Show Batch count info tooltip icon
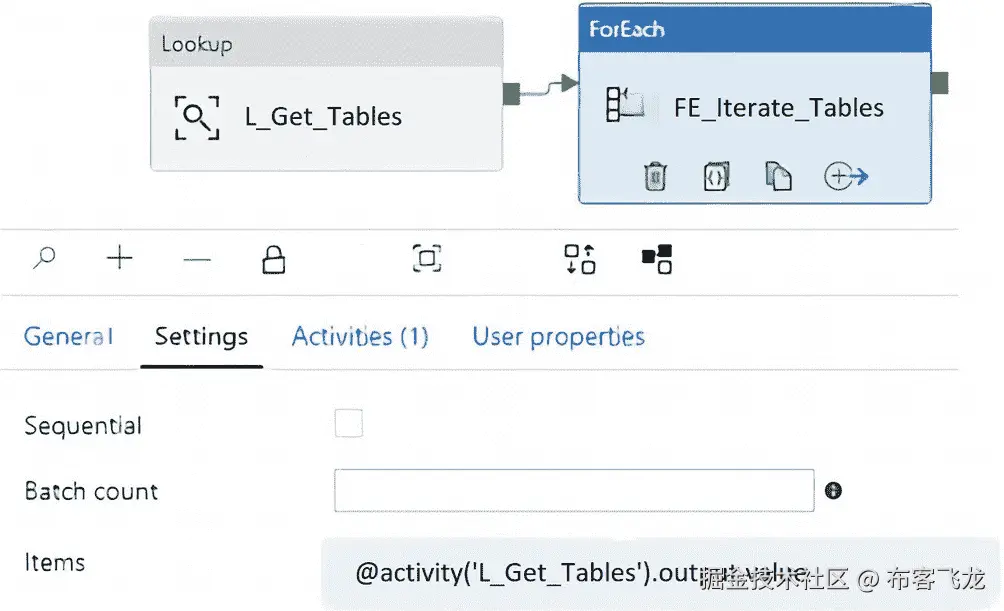This screenshot has width=1004, height=611. [x=833, y=491]
